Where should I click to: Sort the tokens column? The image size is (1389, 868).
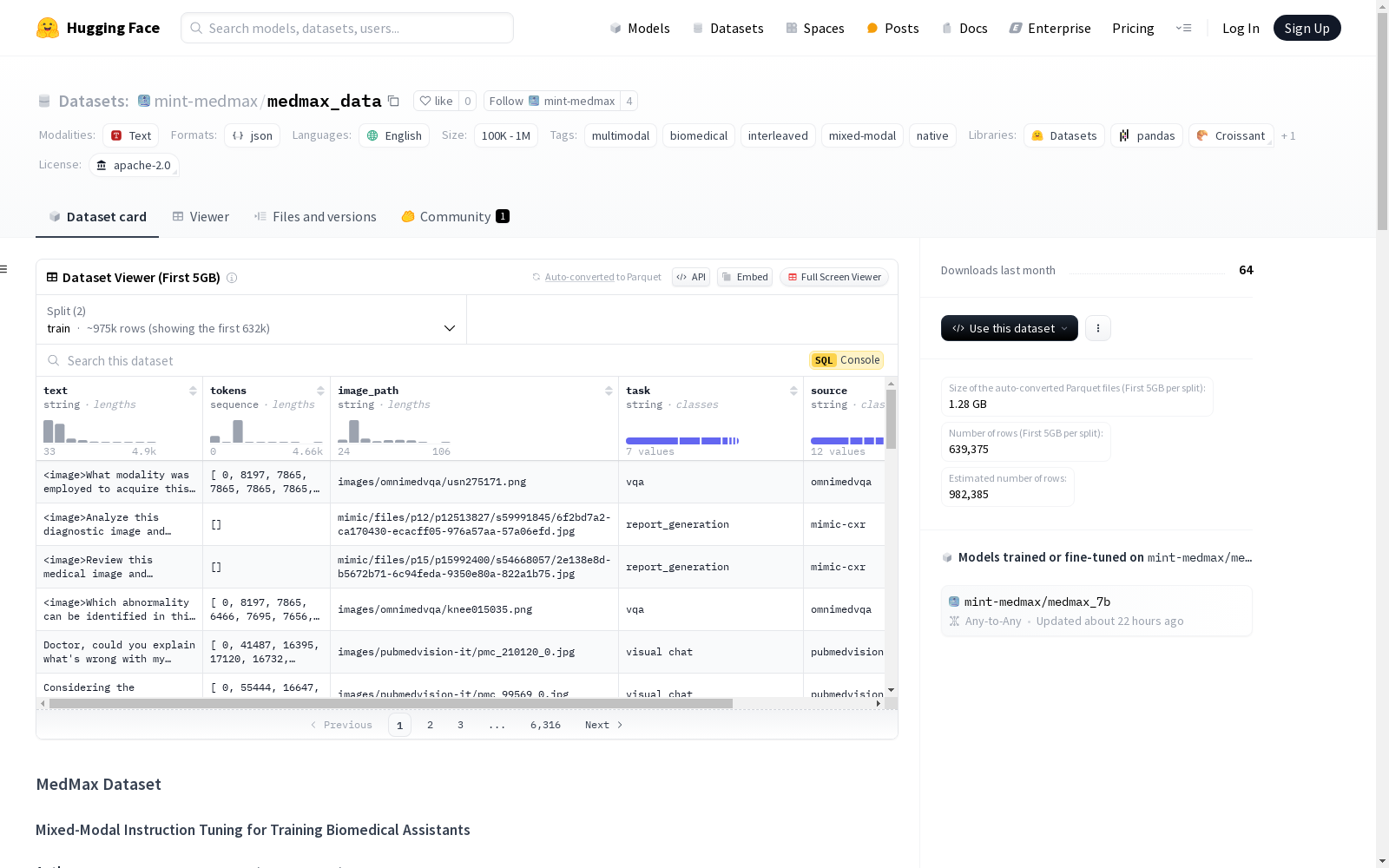320,391
